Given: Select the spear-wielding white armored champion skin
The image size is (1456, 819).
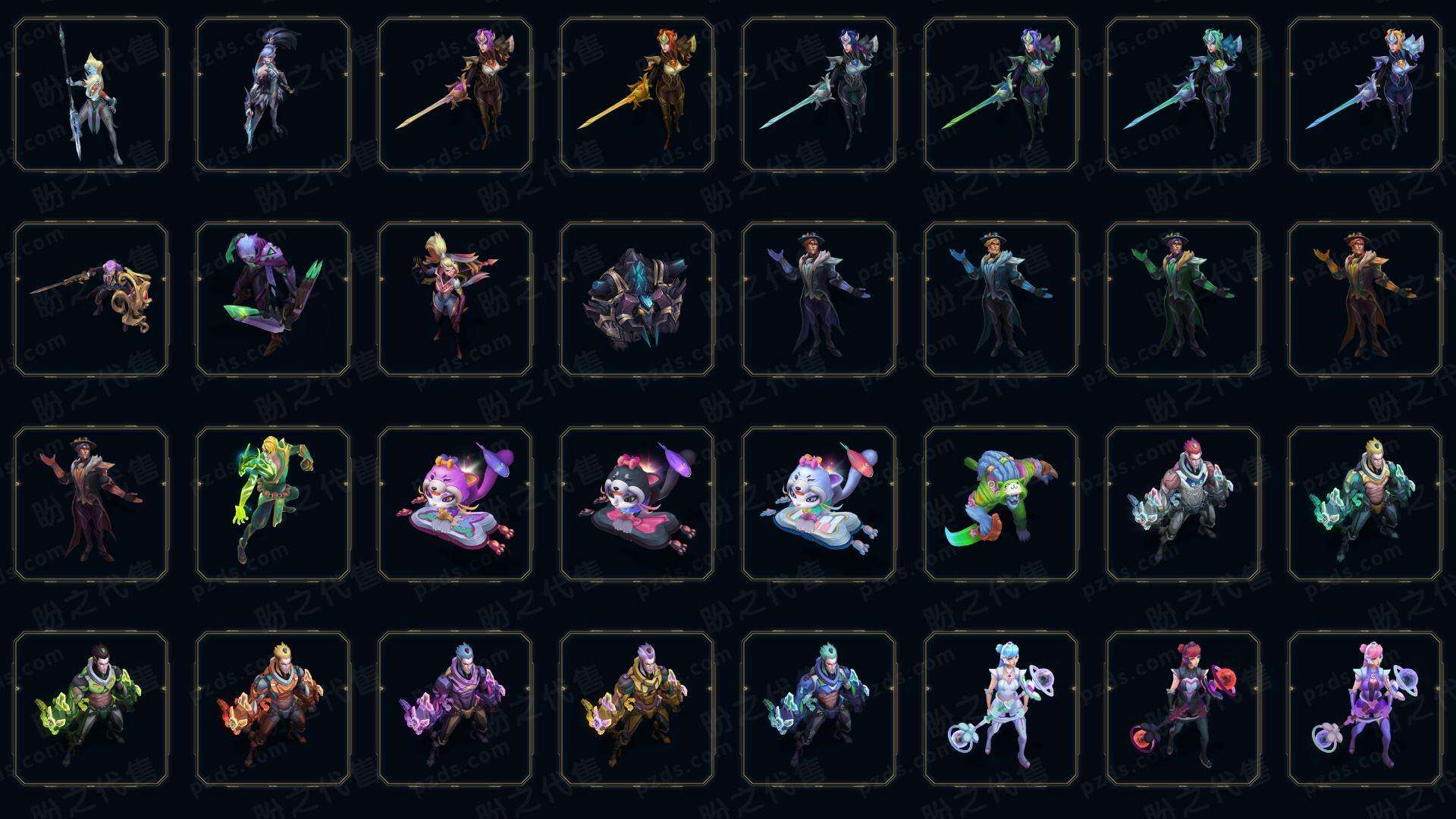Looking at the screenshot, I should pos(91,95).
